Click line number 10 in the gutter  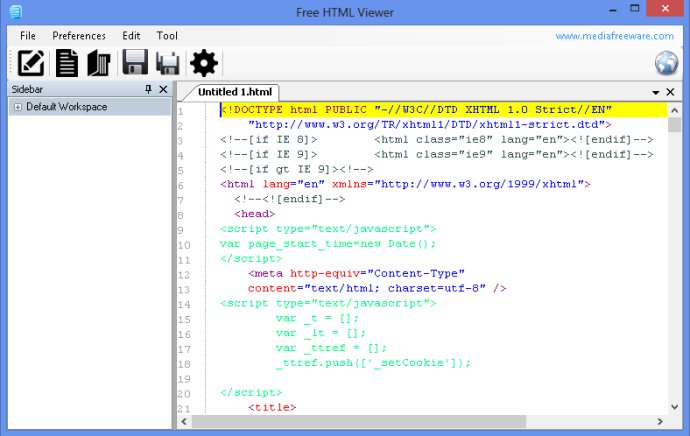tap(184, 245)
